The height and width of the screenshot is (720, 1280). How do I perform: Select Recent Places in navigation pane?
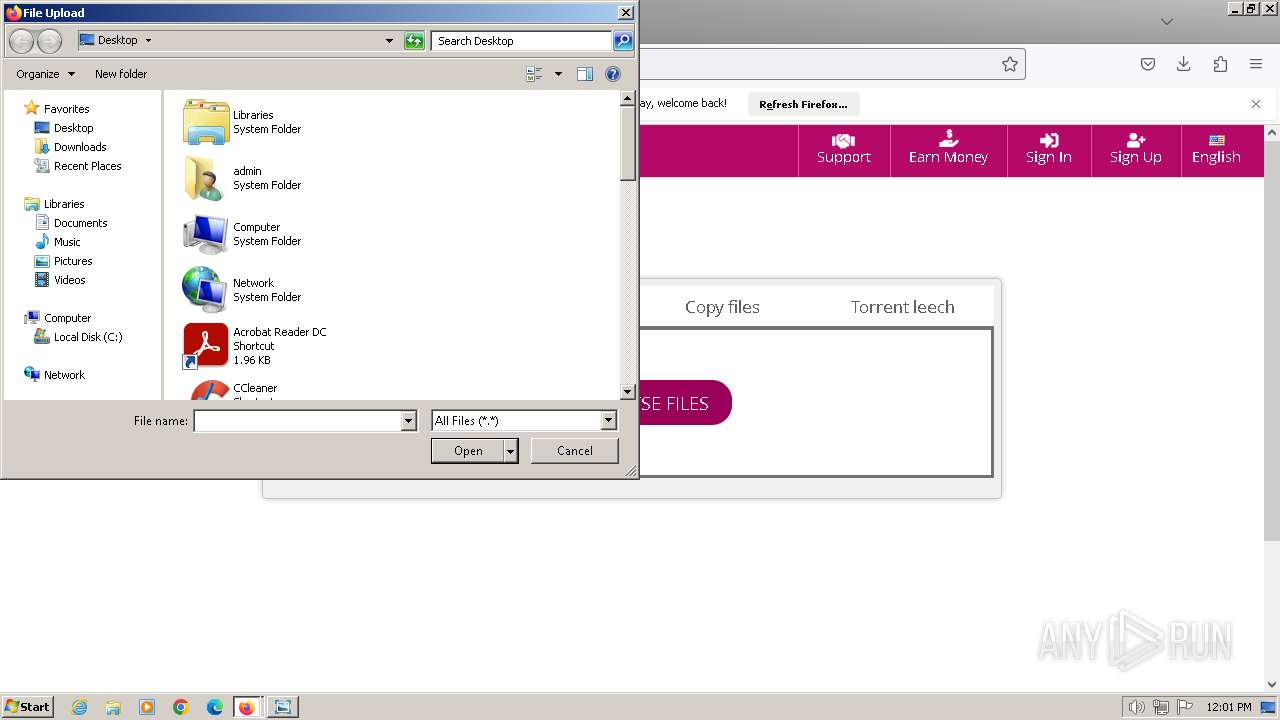click(x=88, y=166)
